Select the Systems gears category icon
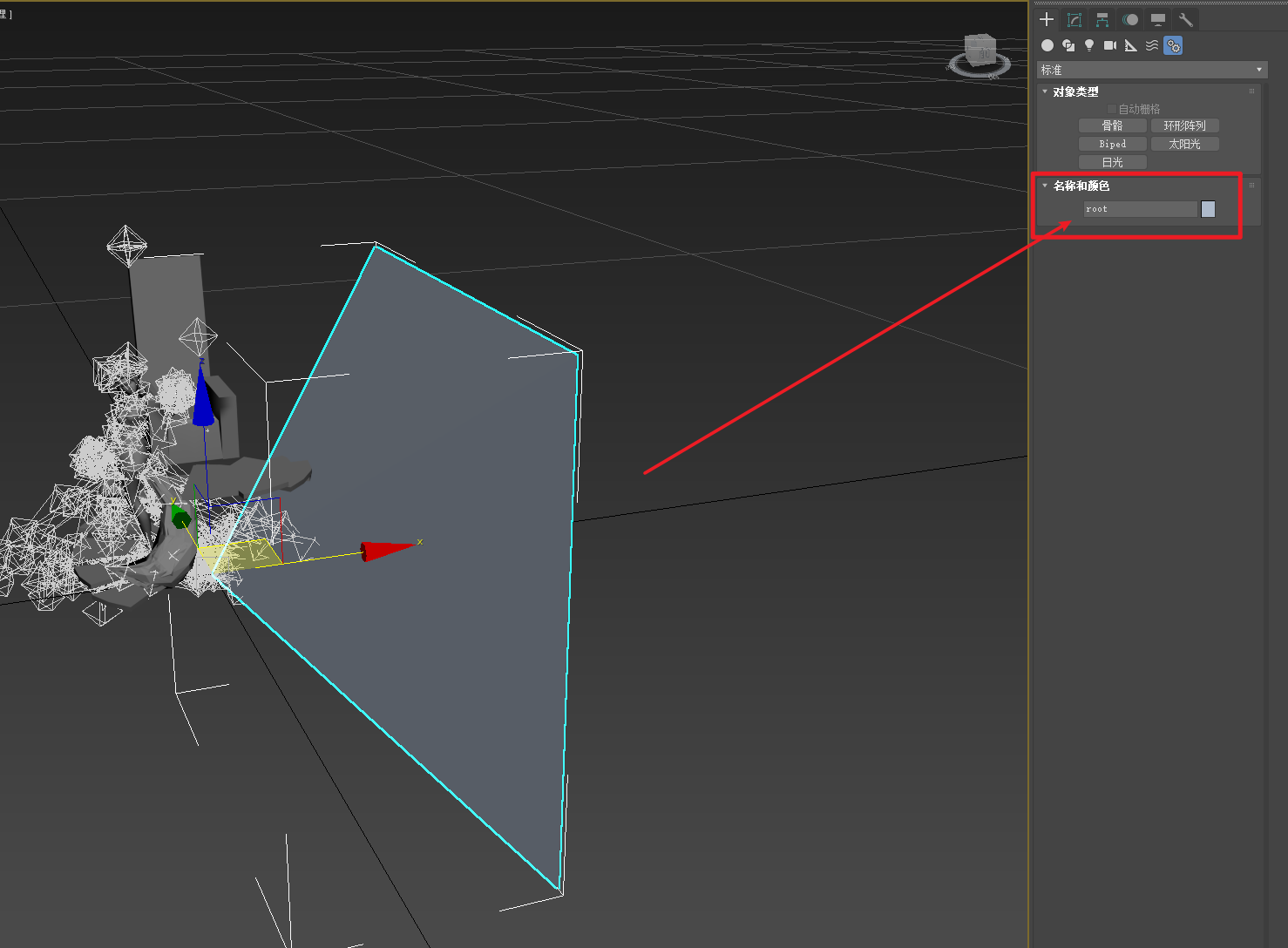This screenshot has width=1288, height=948. 1173,45
